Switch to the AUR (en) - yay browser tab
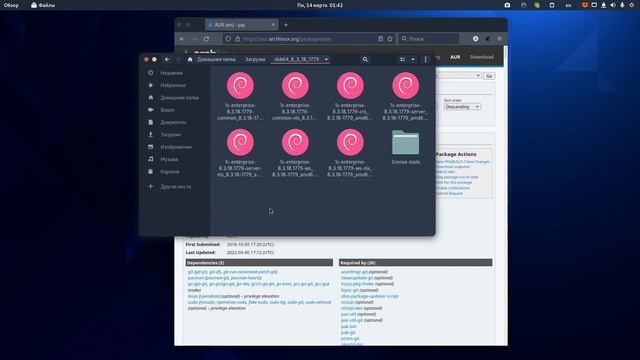This screenshot has height=360, width=640. click(241, 25)
